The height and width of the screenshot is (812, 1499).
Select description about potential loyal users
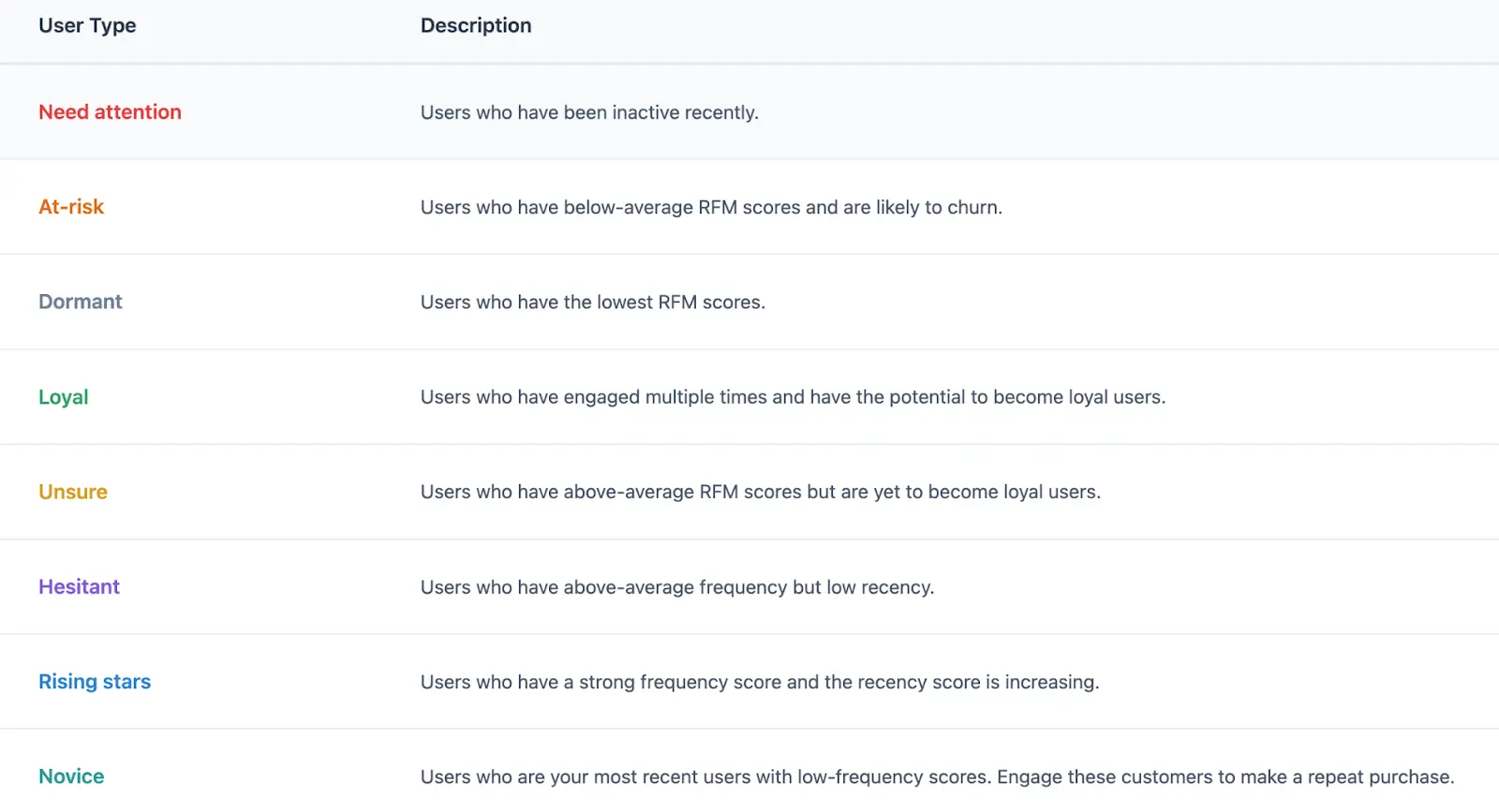793,397
